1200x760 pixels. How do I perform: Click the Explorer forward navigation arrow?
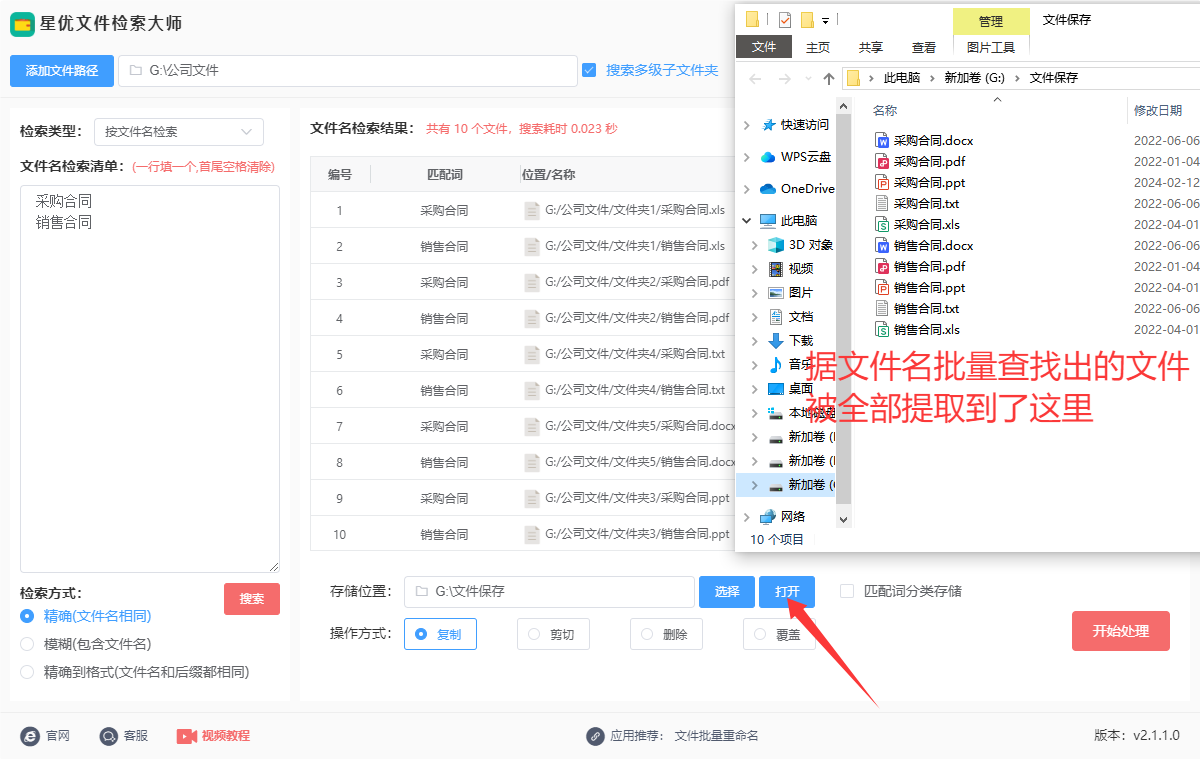pos(785,78)
